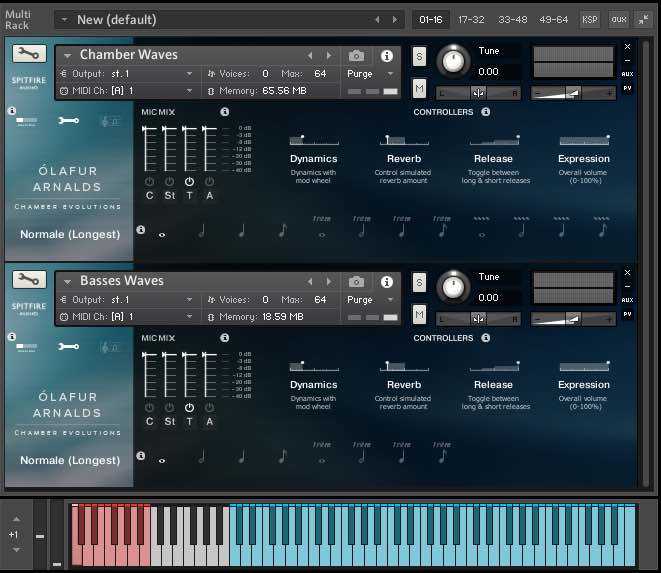Toggle the C mic power in Chamber Waves

[149, 182]
